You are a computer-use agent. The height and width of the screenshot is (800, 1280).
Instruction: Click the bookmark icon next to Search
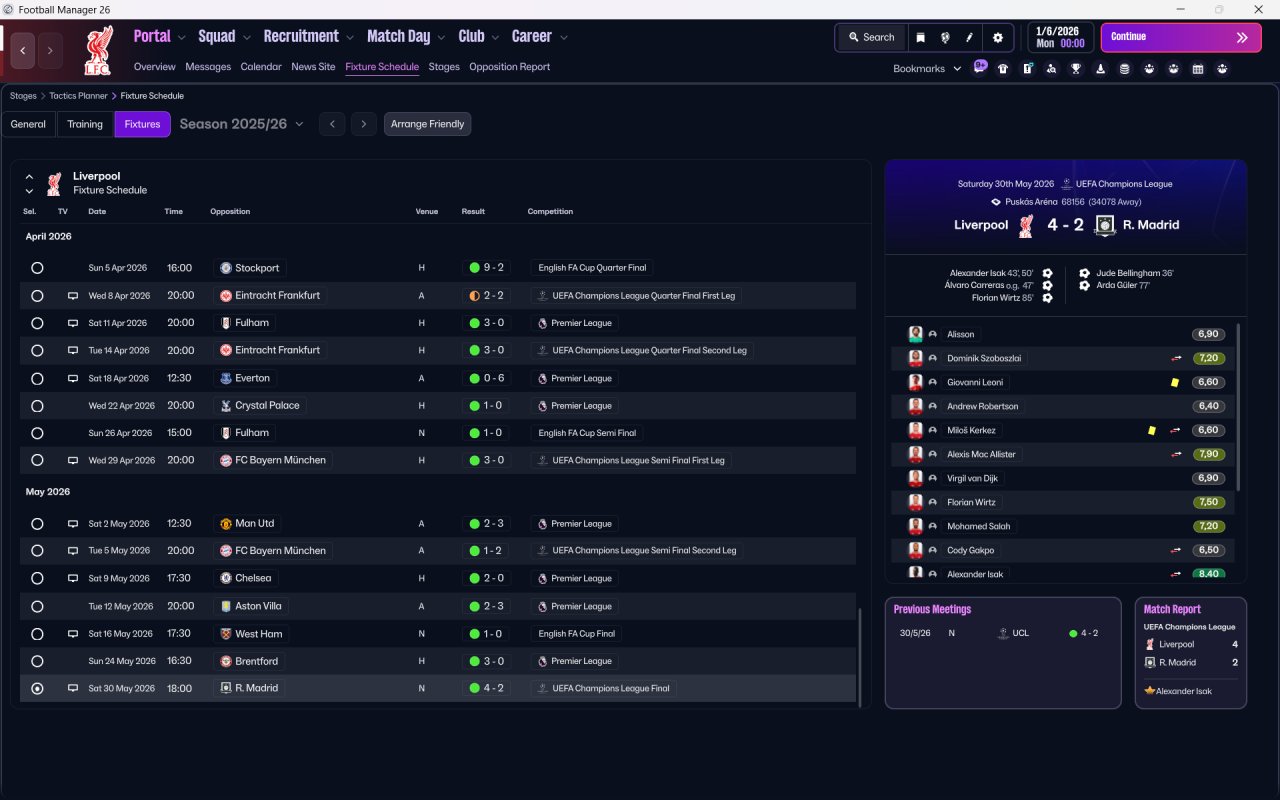click(x=920, y=37)
